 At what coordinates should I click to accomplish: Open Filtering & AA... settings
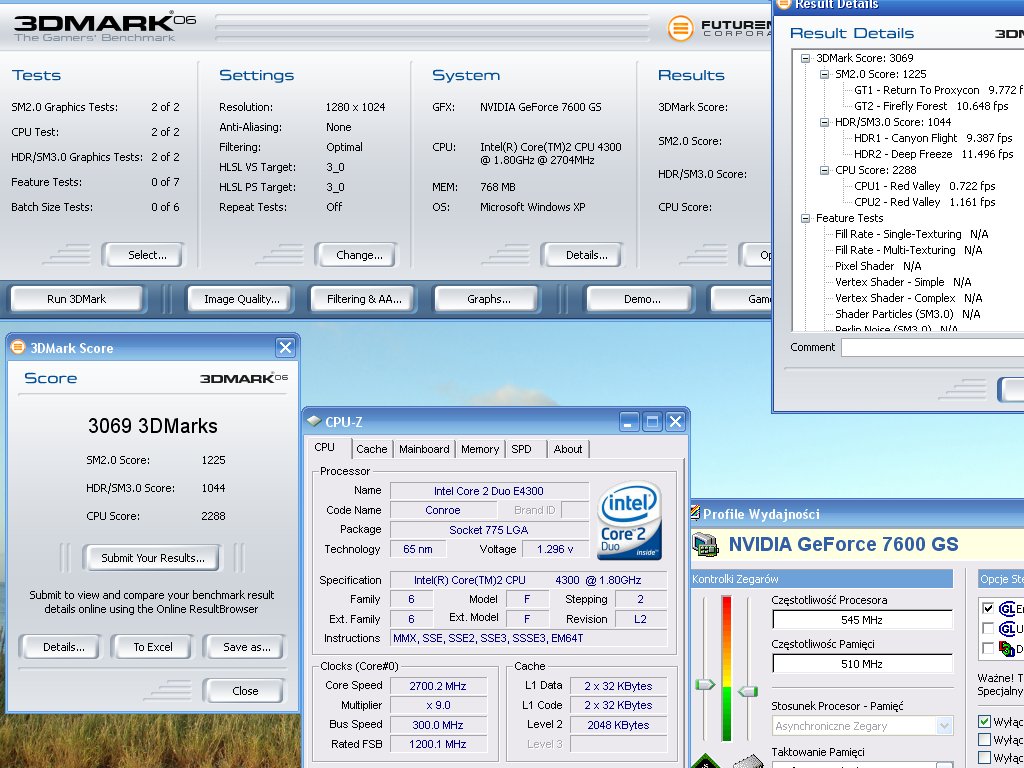(x=363, y=298)
